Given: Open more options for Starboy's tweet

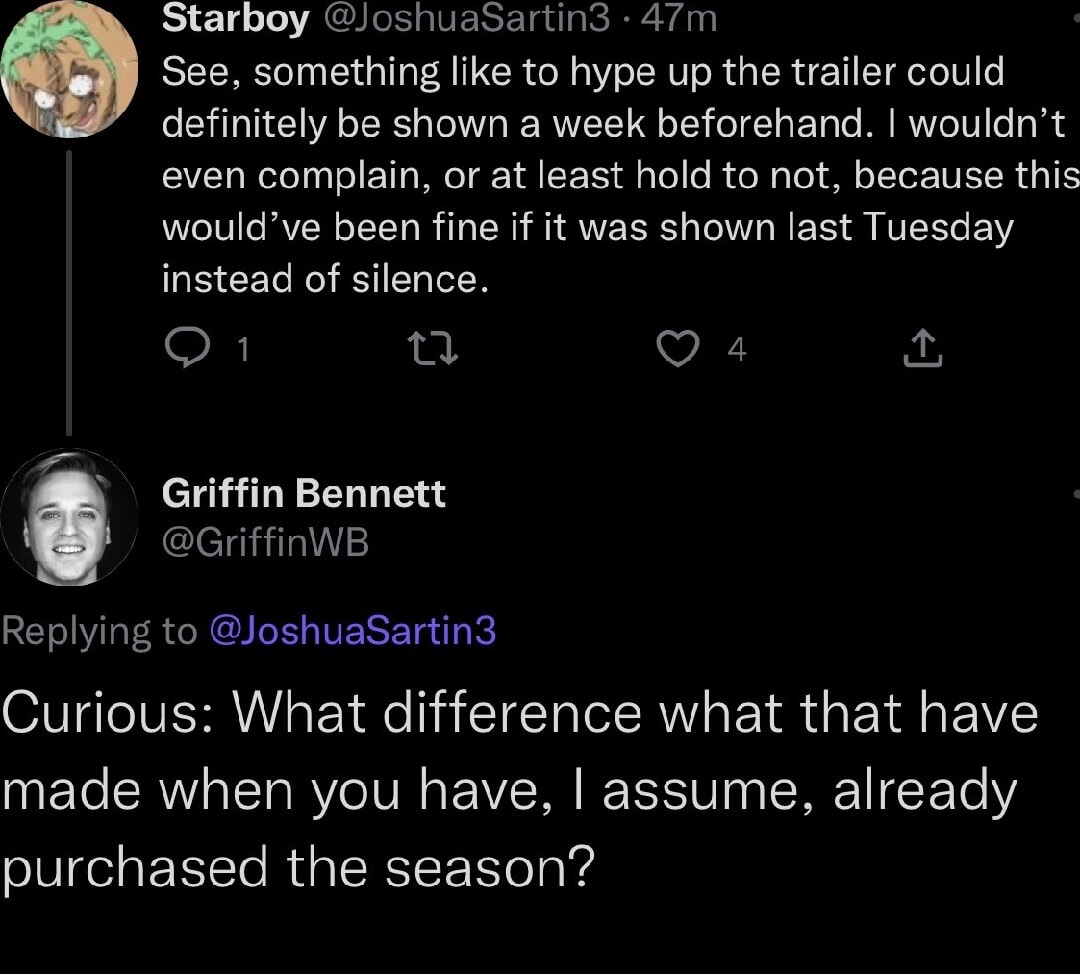Looking at the screenshot, I should point(1074,18).
